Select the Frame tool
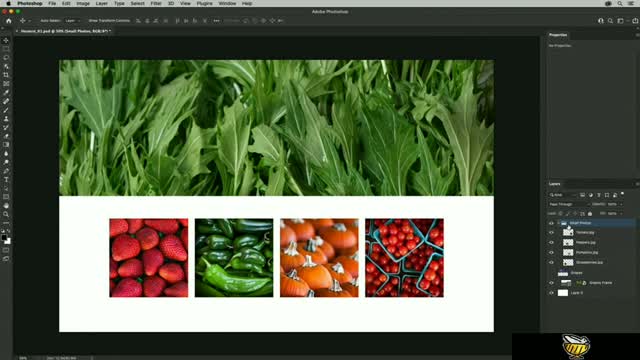This screenshot has width=640, height=360. [x=6, y=84]
